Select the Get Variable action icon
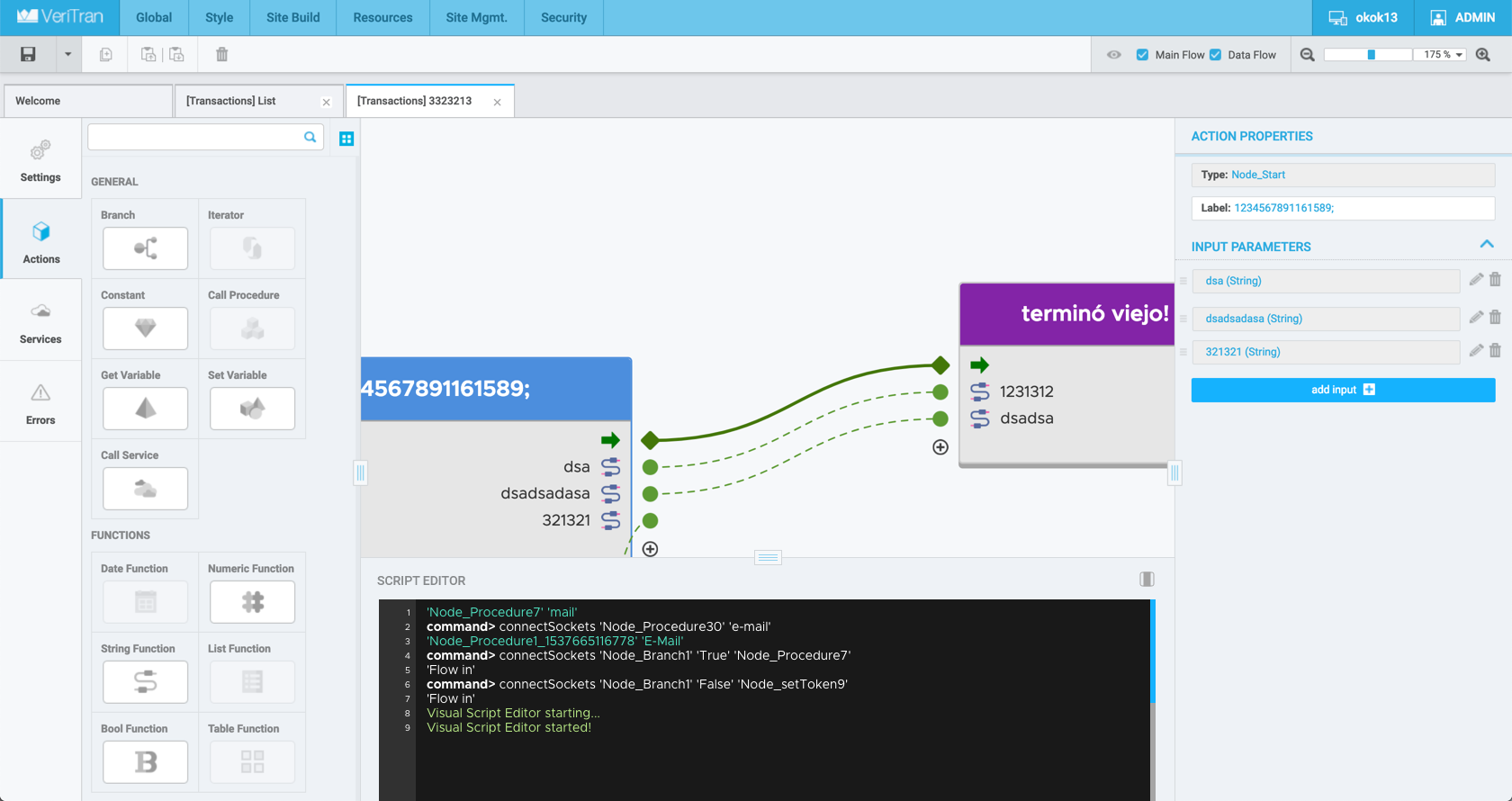The image size is (1512, 801). click(145, 409)
